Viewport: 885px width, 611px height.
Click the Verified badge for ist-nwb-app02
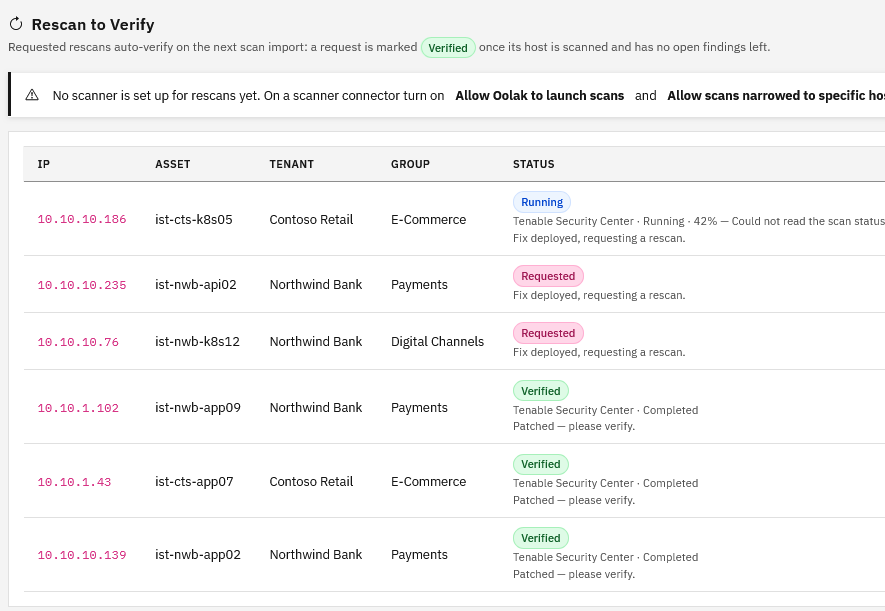[x=541, y=538]
